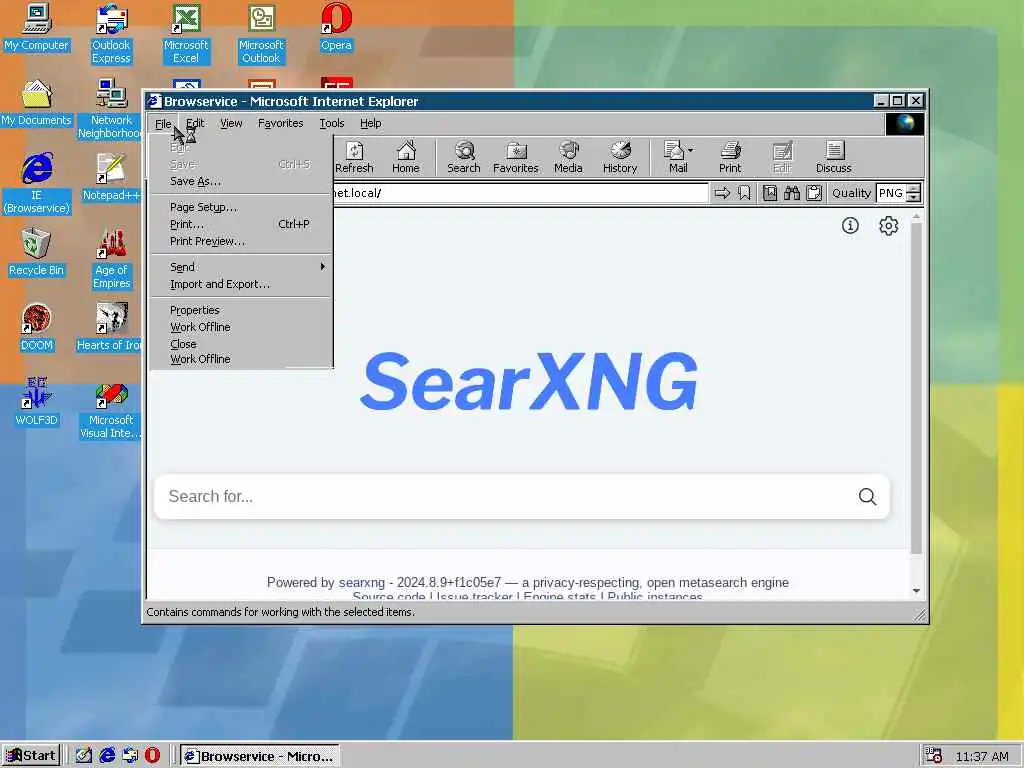Select the Microsoft Visual InterDev shortcut
Viewport: 1024px width, 768px height.
pyautogui.click(x=110, y=411)
